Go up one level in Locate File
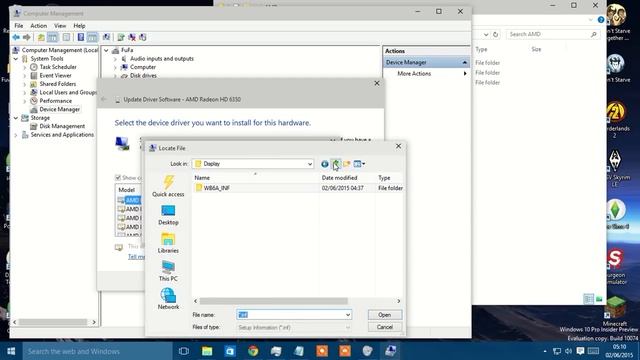640x360 pixels. (336, 164)
